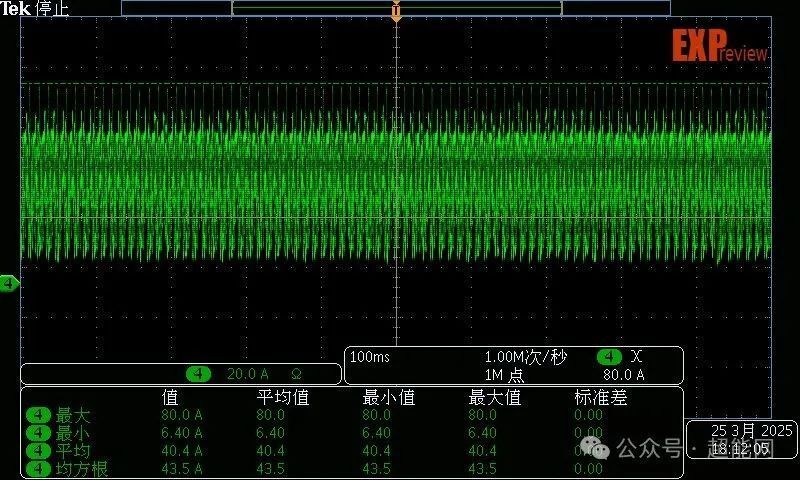
Task: Click the 100ms horizontal timebase readout
Action: pos(370,357)
